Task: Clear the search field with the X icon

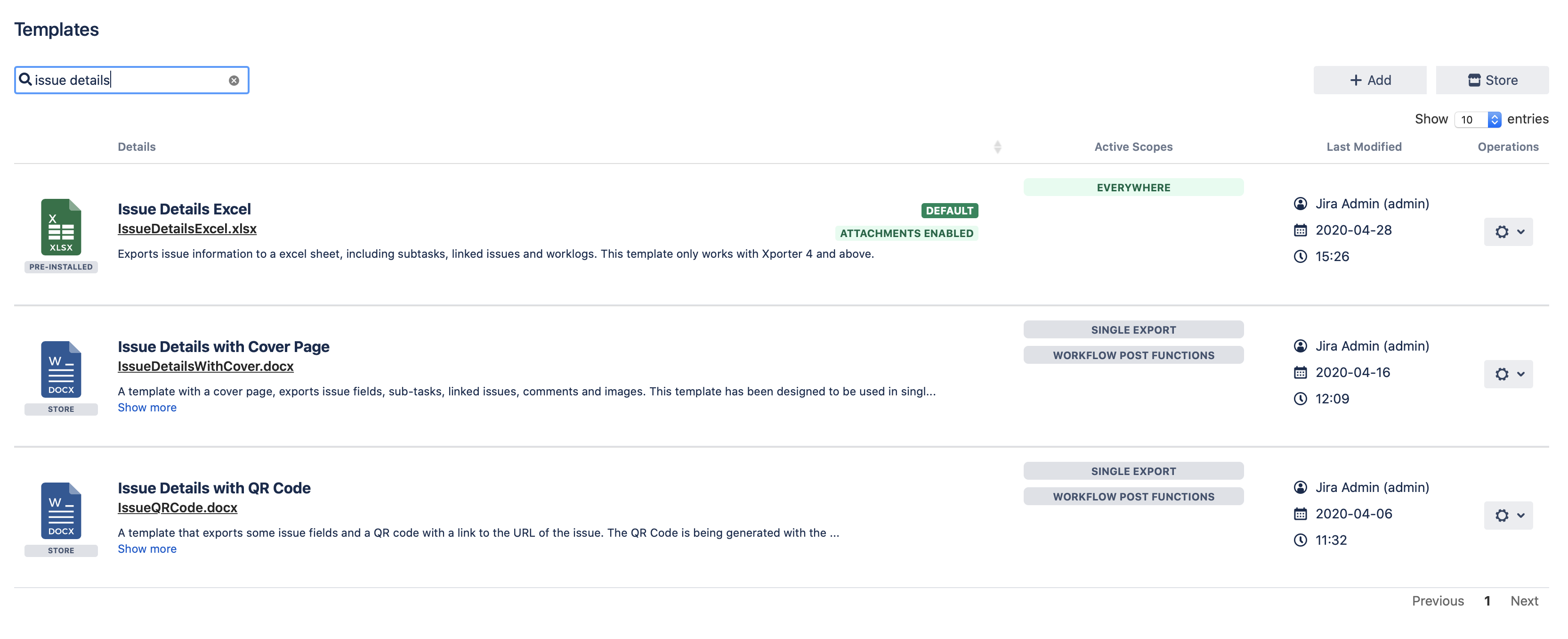Action: point(234,81)
